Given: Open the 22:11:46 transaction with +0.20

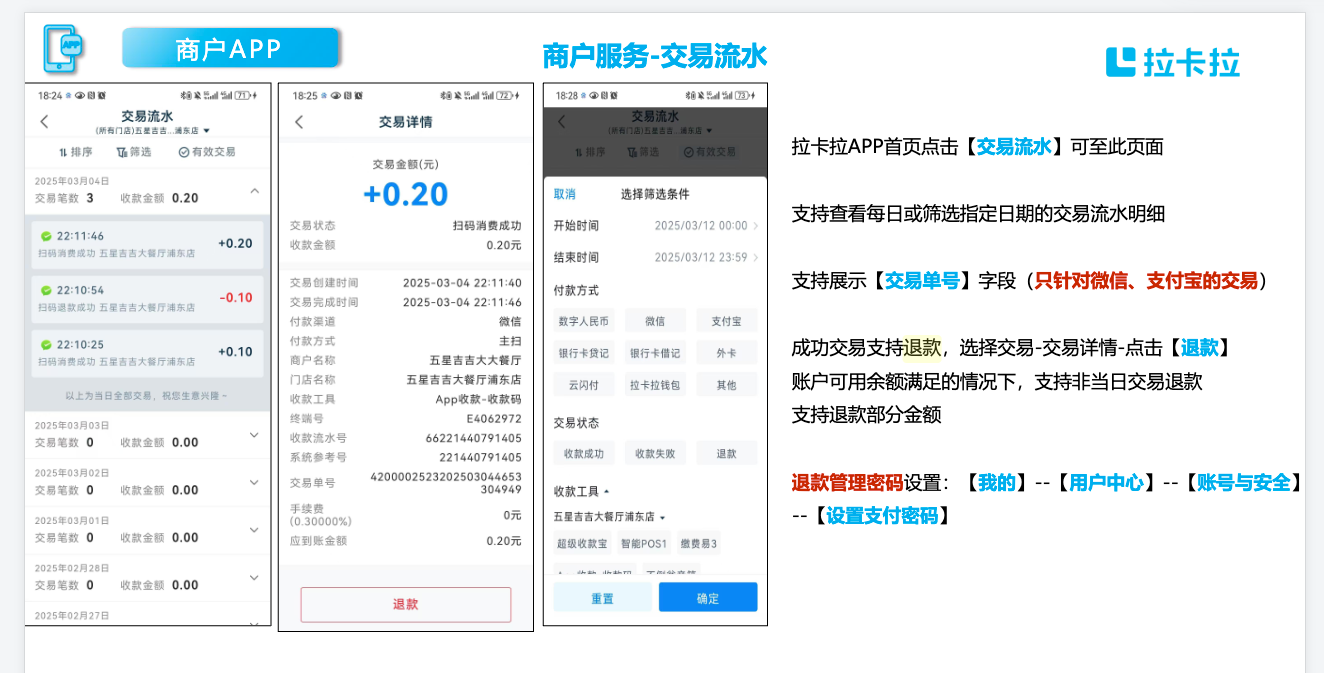Looking at the screenshot, I should pos(147,243).
